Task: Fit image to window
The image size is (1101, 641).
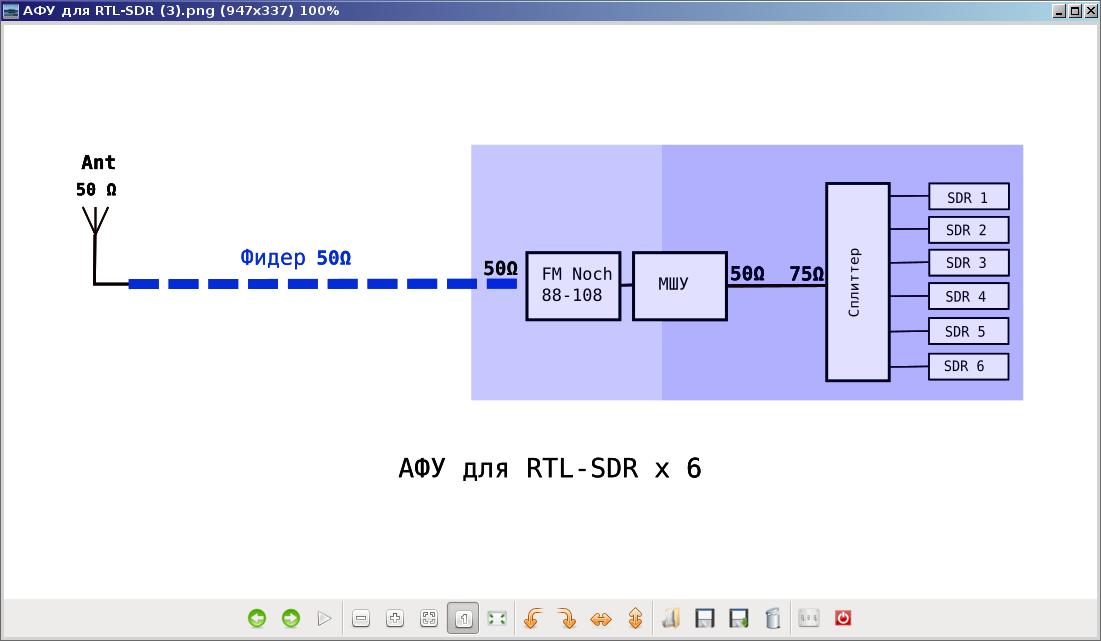Action: 428,619
